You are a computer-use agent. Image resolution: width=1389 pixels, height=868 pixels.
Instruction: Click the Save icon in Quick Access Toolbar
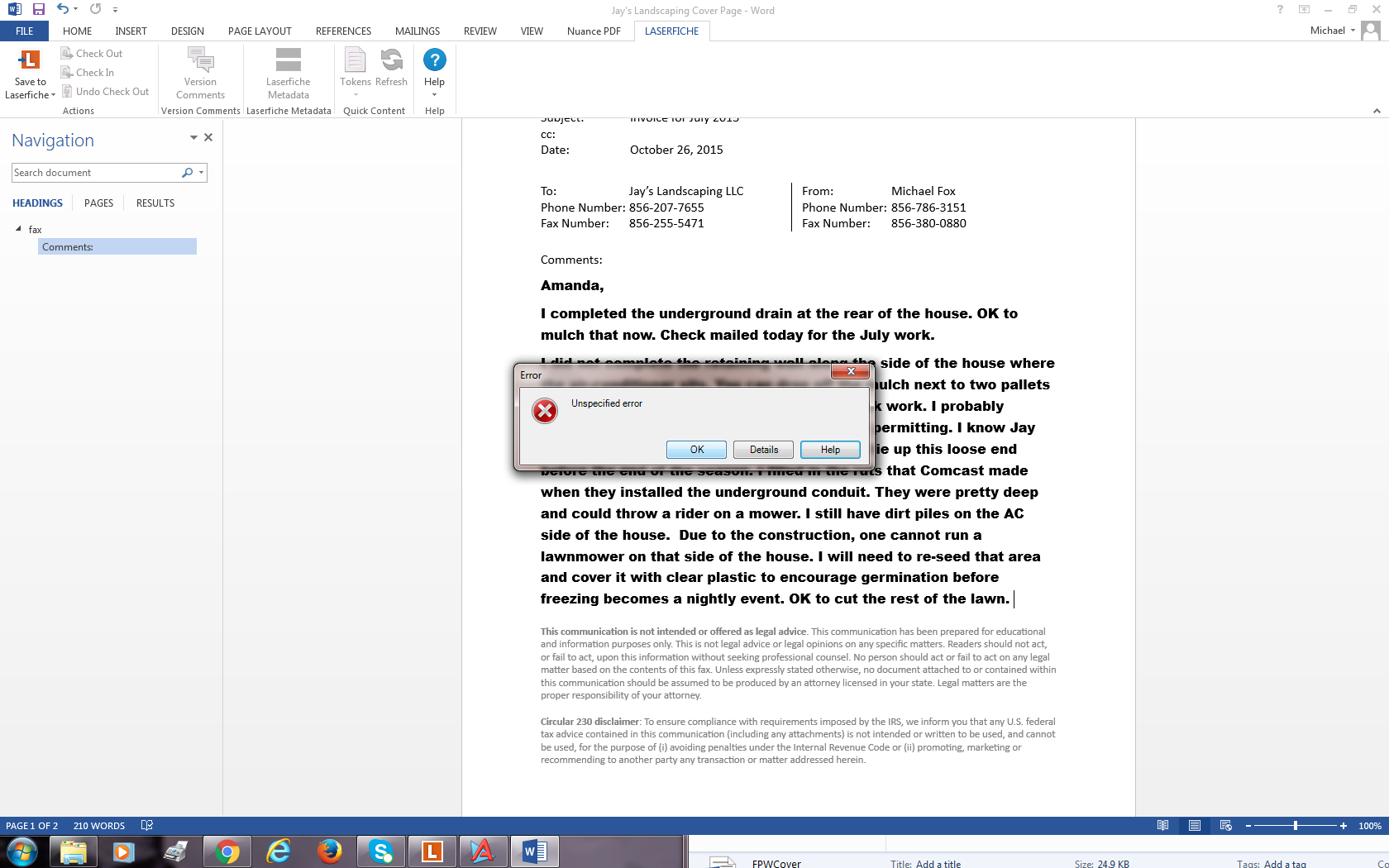coord(39,10)
